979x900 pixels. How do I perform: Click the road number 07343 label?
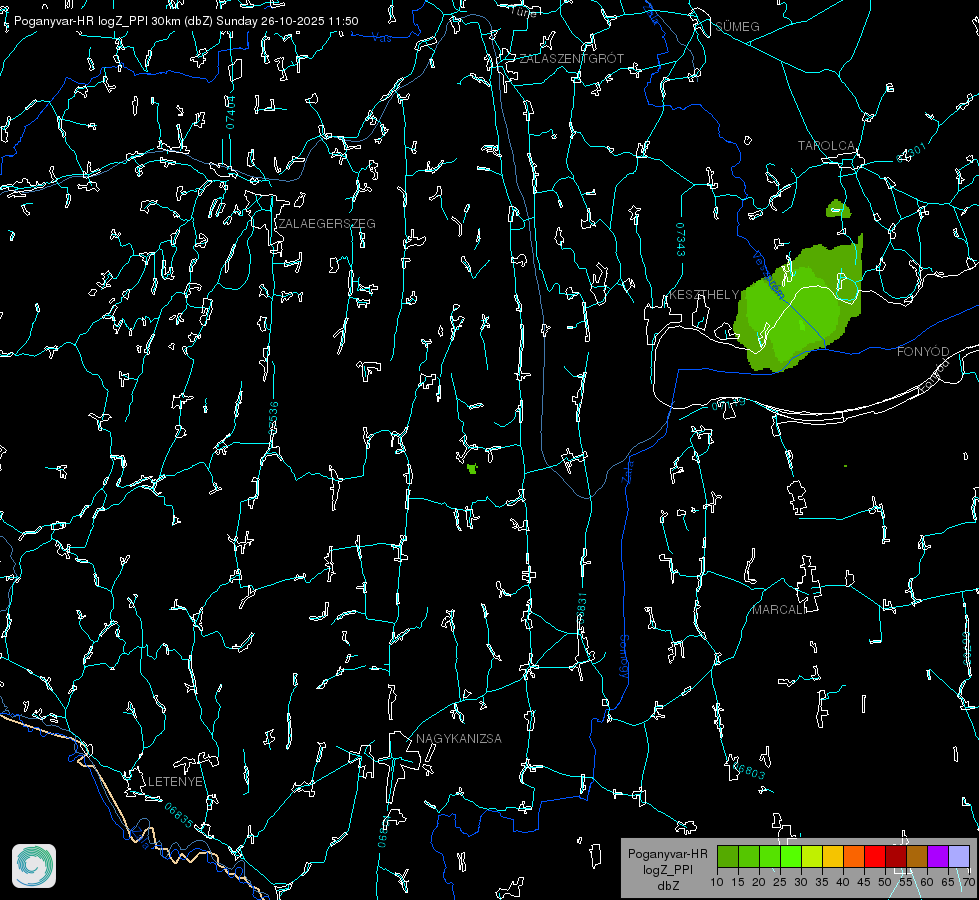pos(681,239)
